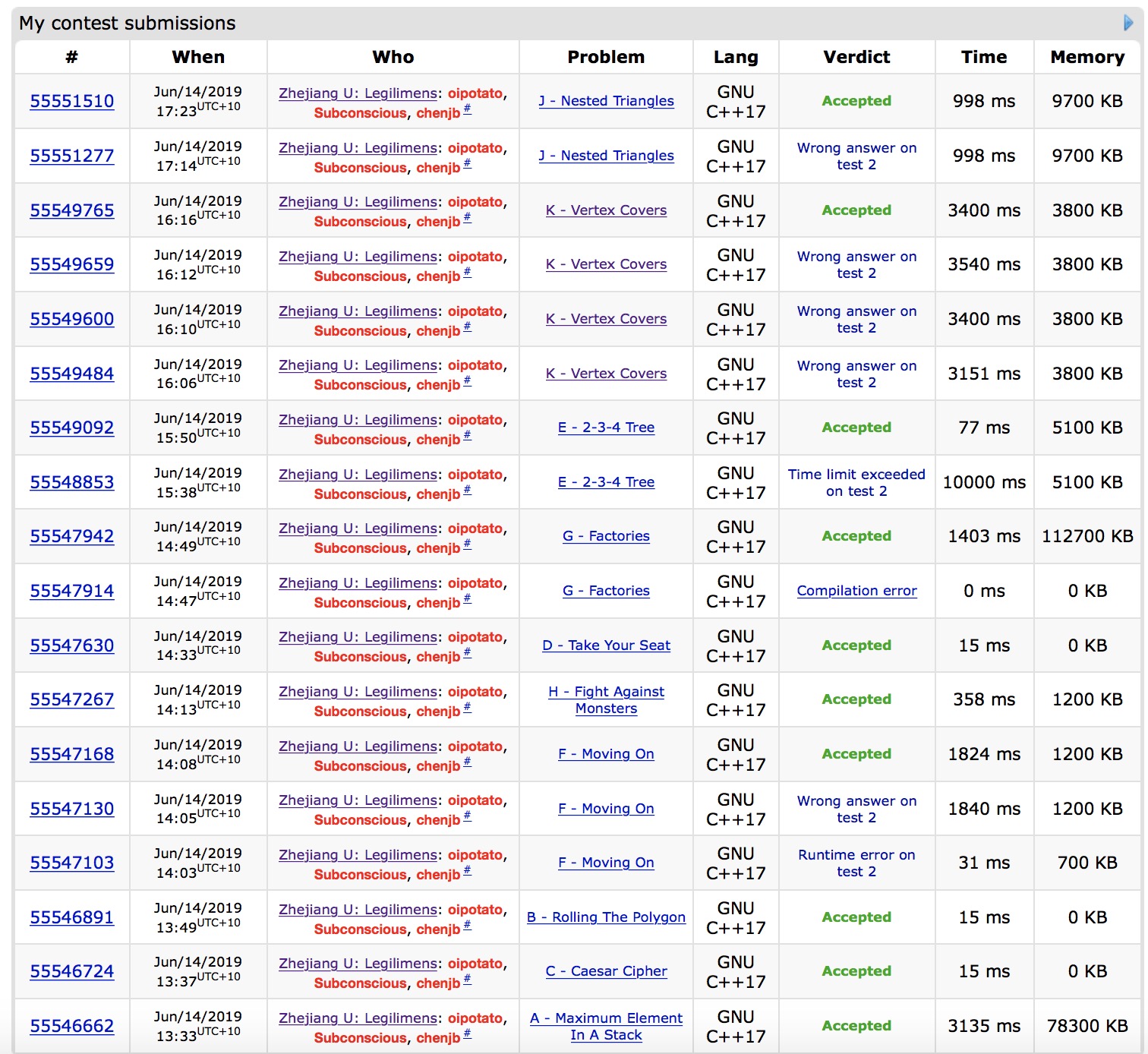The image size is (1148, 1054).
Task: Open the oipotato profile in row 55549765
Action: click(475, 202)
